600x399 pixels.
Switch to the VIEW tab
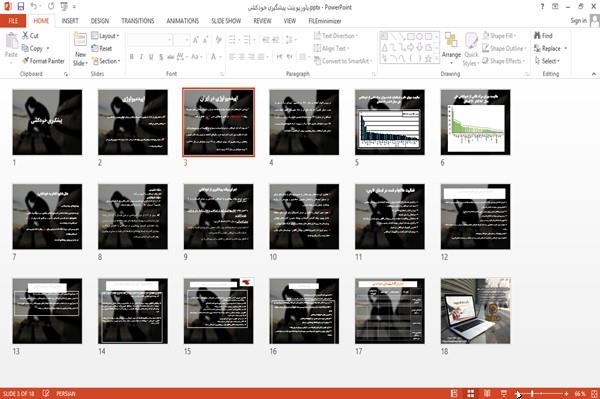[290, 21]
